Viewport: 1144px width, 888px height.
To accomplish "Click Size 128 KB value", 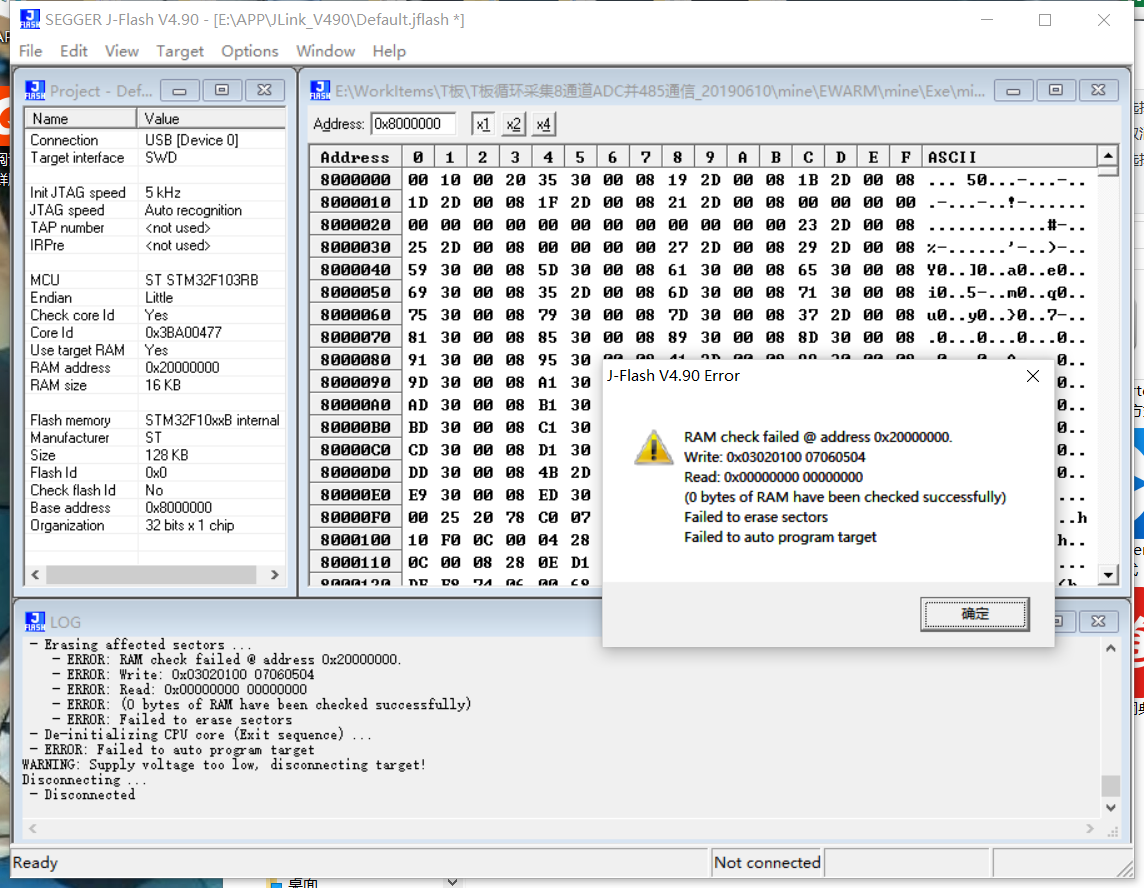I will [166, 455].
